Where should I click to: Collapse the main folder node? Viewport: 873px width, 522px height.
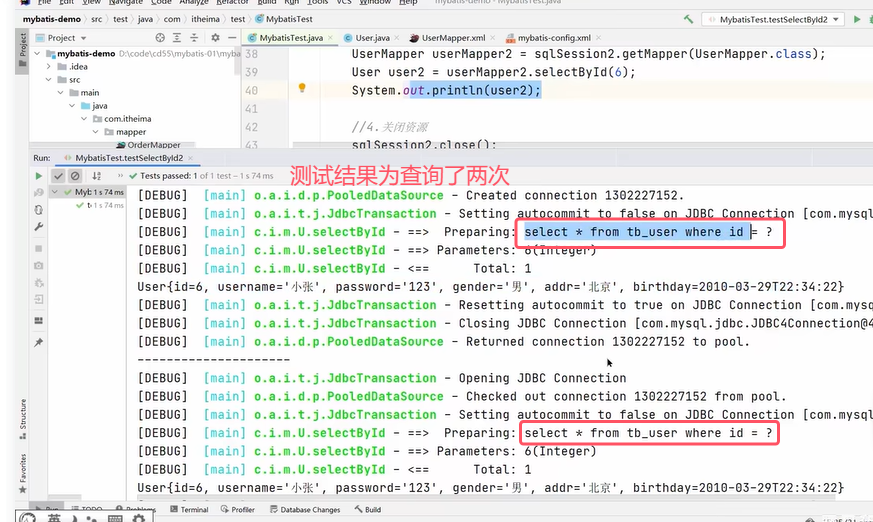point(61,92)
